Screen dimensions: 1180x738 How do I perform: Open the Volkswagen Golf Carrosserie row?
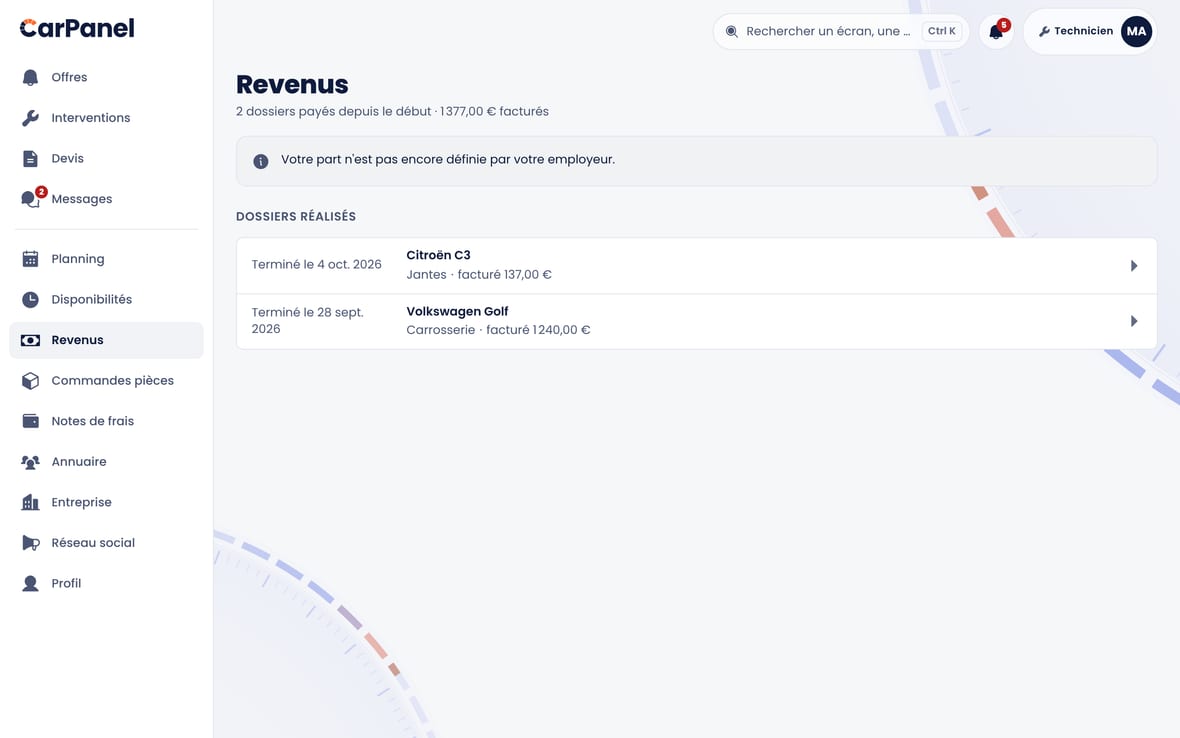coord(696,321)
